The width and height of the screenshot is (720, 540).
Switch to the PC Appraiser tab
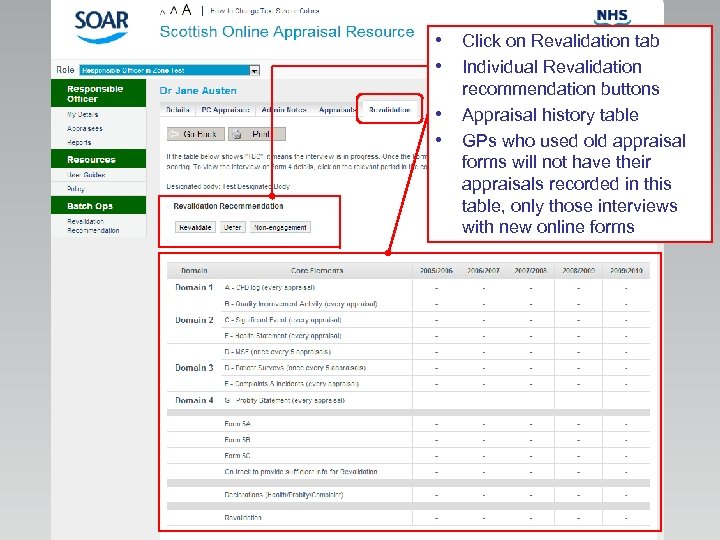tap(225, 110)
